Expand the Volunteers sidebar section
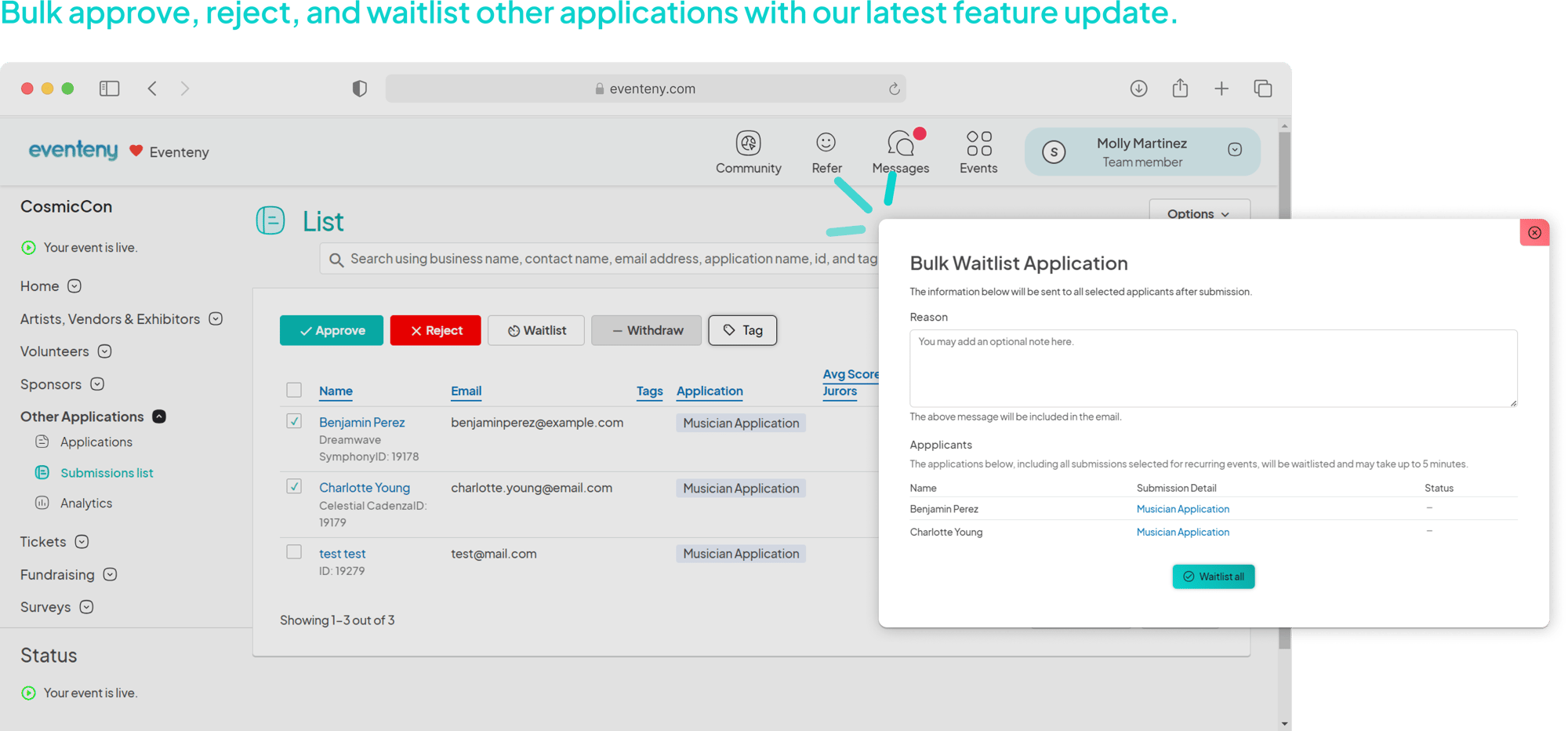 click(x=104, y=351)
